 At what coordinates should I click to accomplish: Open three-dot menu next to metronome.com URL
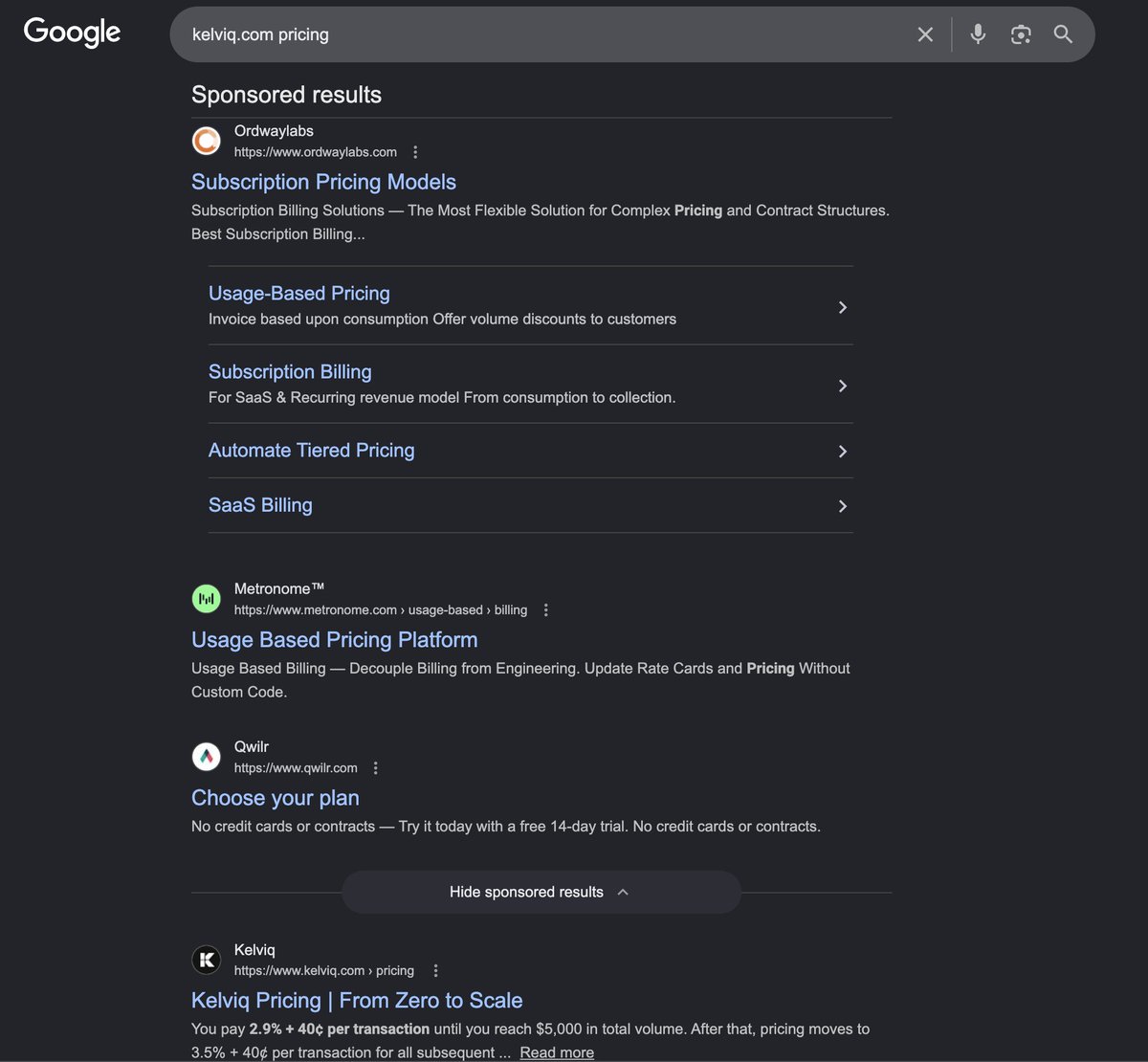[546, 610]
